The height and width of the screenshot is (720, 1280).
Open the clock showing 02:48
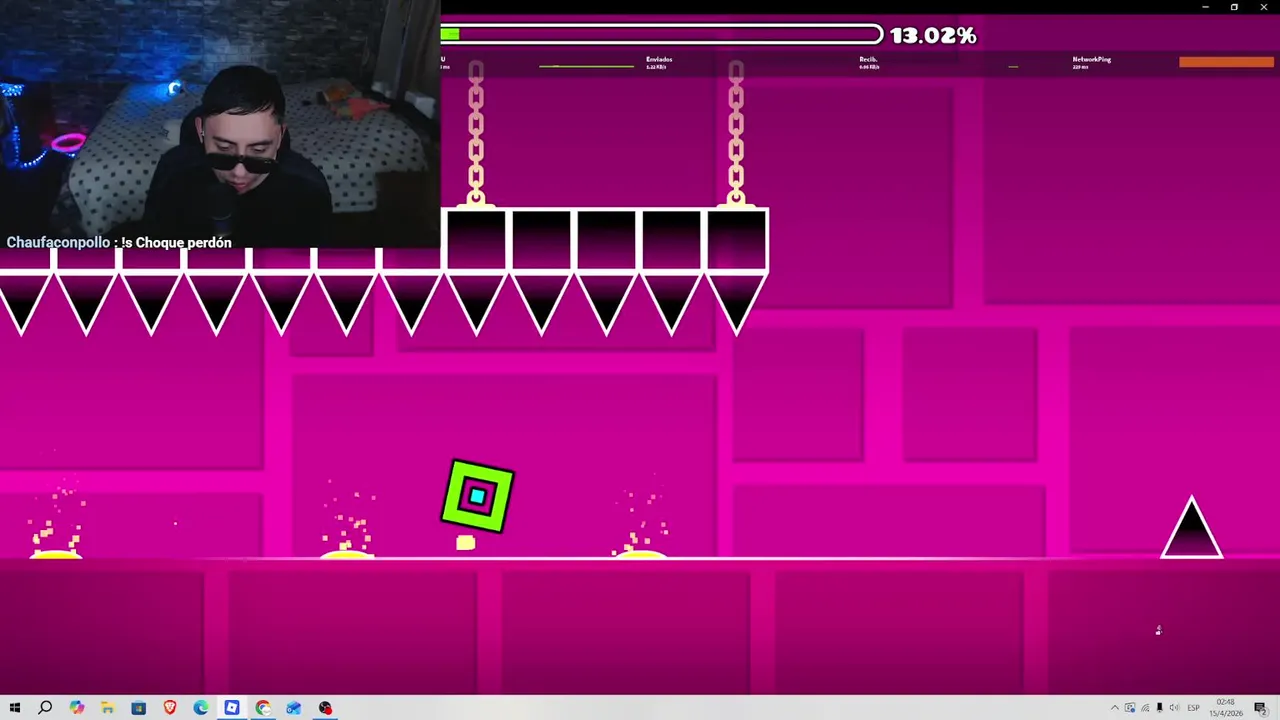coord(1226,708)
